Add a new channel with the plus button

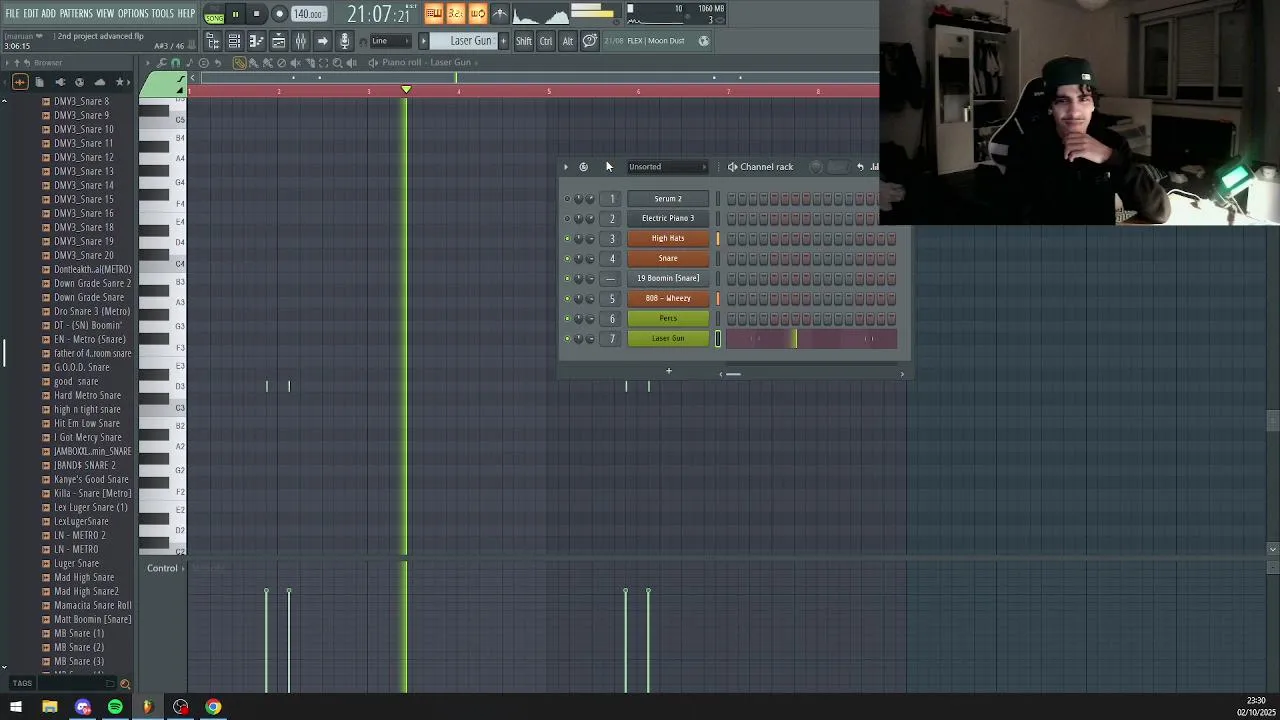pyautogui.click(x=669, y=371)
